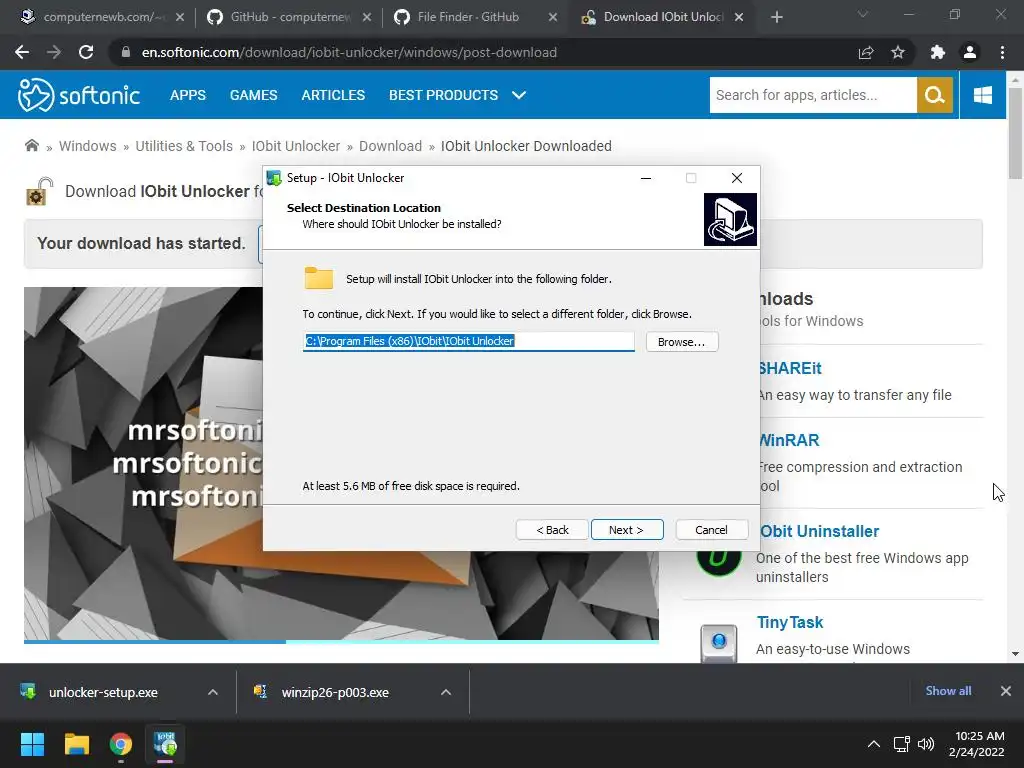Click the browser forward arrow
1024x768 pixels.
coord(54,52)
